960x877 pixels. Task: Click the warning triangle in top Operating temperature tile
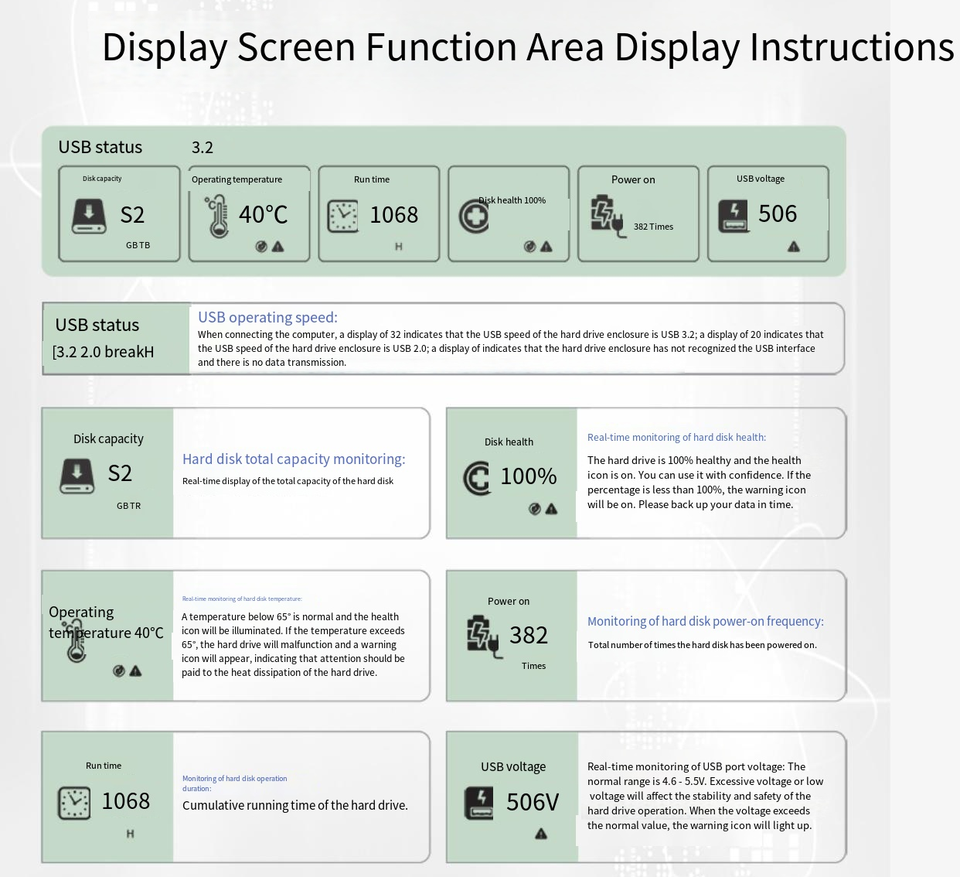pyautogui.click(x=278, y=247)
